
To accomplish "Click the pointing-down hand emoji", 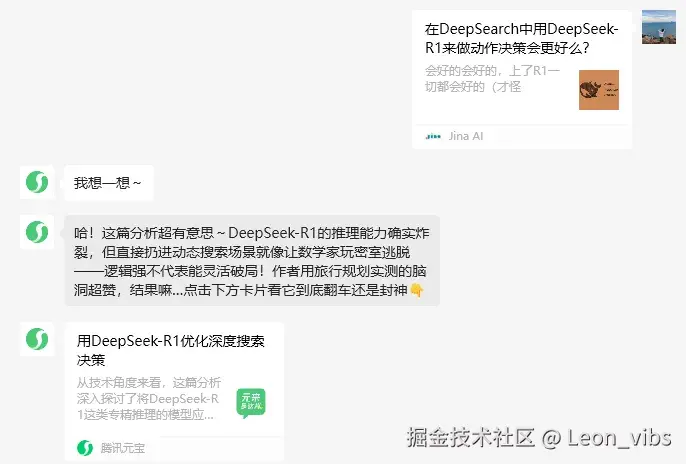I will tap(417, 290).
